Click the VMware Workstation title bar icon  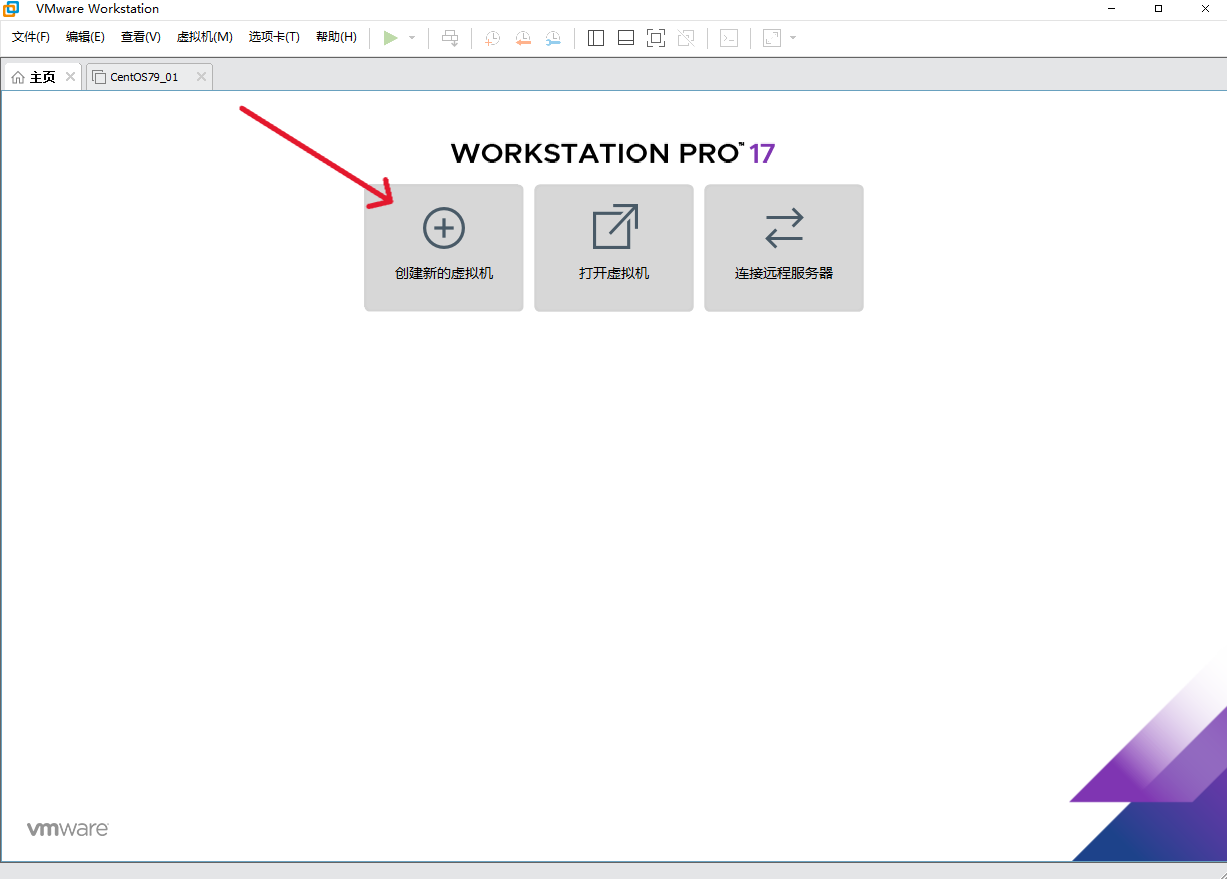11,9
